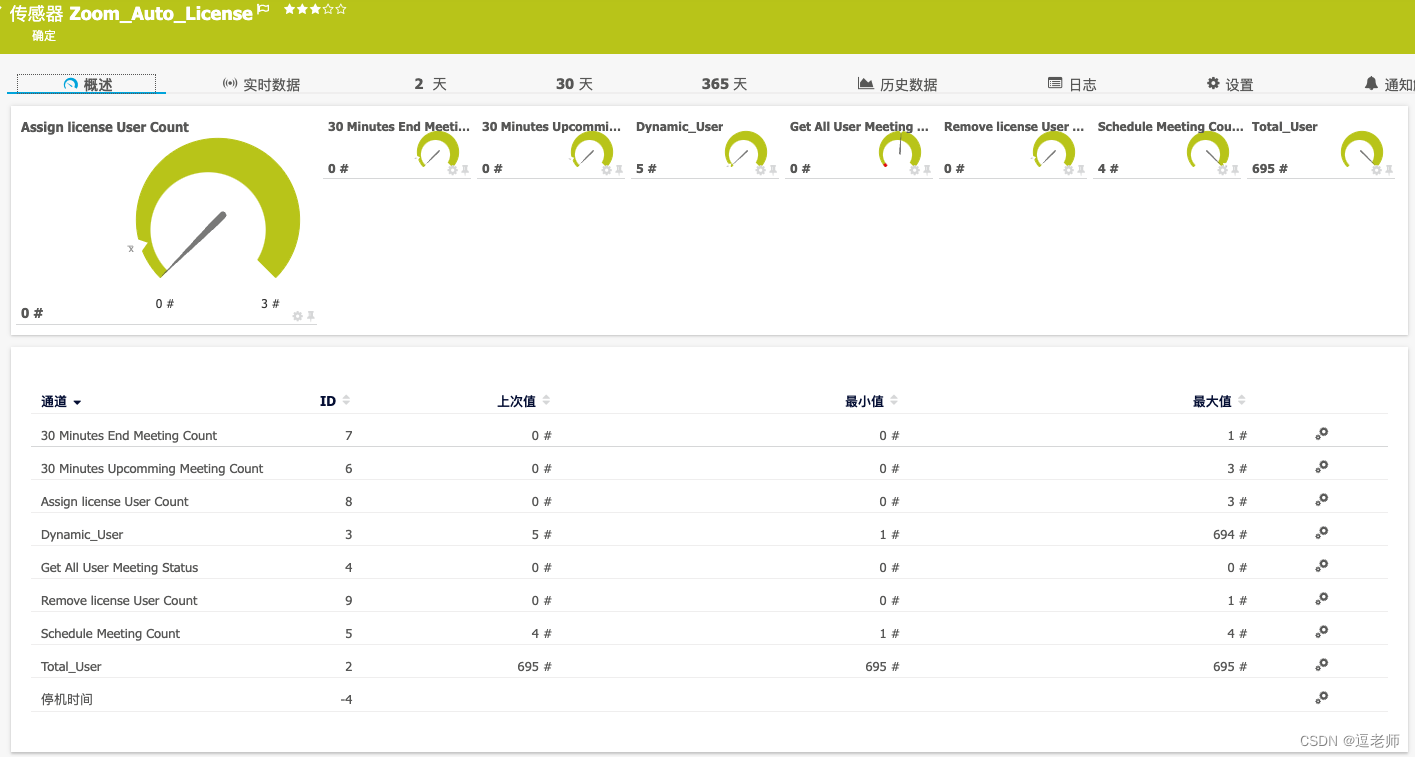Click pin icon on Schedule Meeting Count gauge
The height and width of the screenshot is (757, 1415).
click(1235, 170)
